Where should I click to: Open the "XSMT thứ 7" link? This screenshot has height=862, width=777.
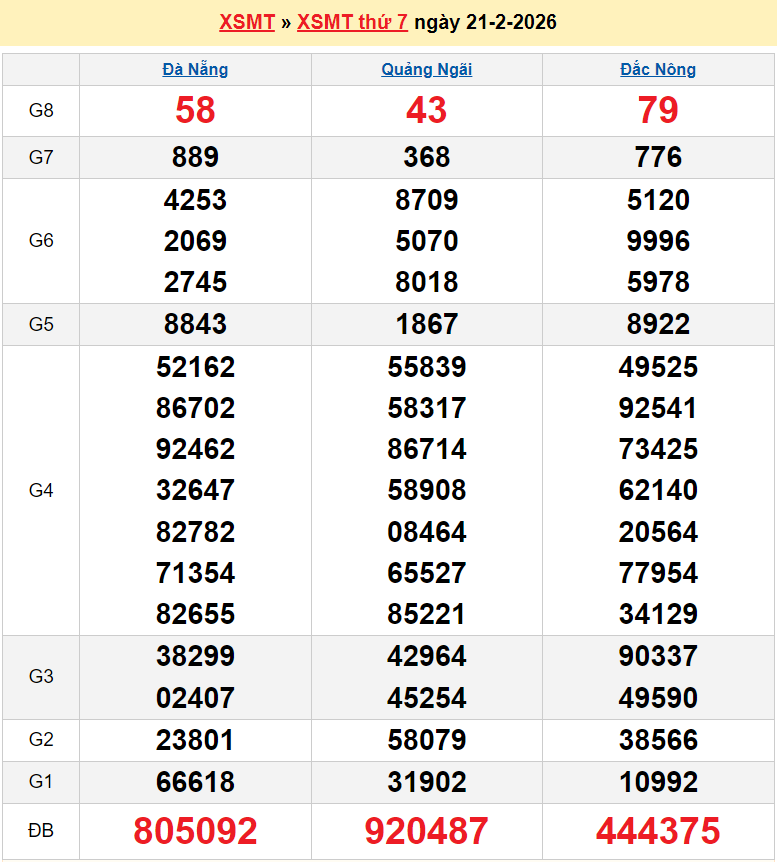coord(352,22)
